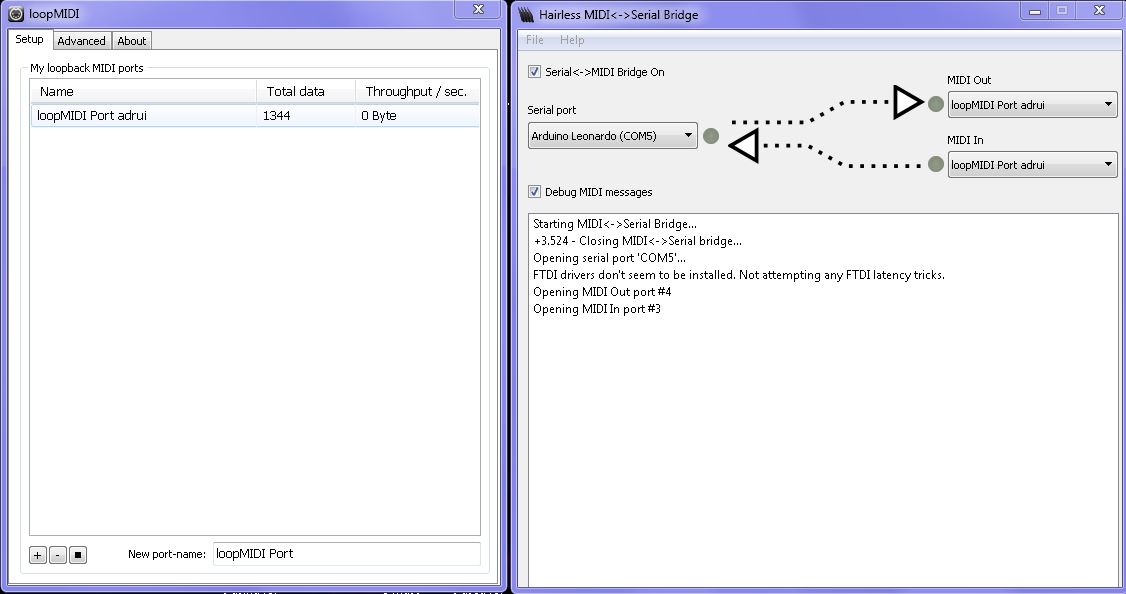1126x594 pixels.
Task: Open the Serial port dropdown Arduino Leonardo (COM5)
Action: click(613, 136)
